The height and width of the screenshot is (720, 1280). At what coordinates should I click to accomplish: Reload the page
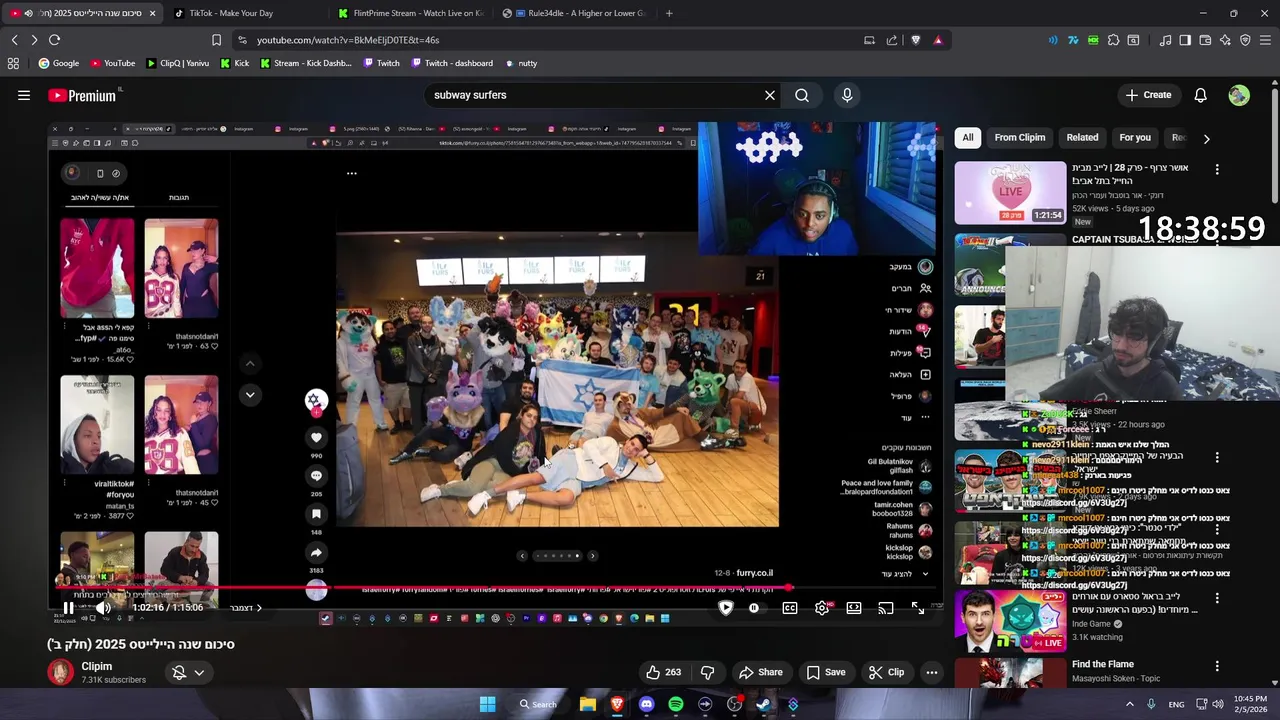pos(54,40)
